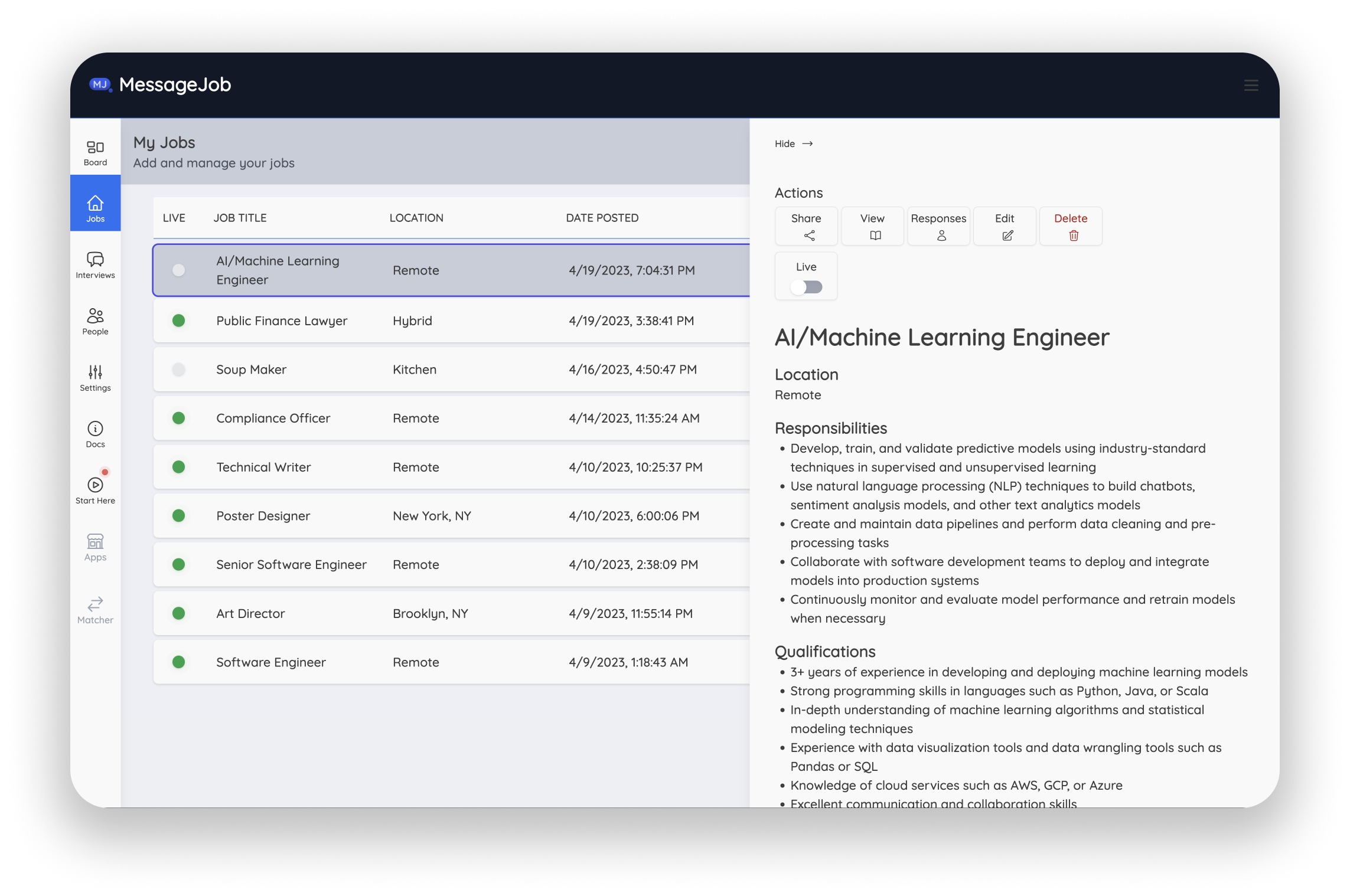Image resolution: width=1350 pixels, height=896 pixels.
Task: Open the Apps store icon
Action: [95, 541]
